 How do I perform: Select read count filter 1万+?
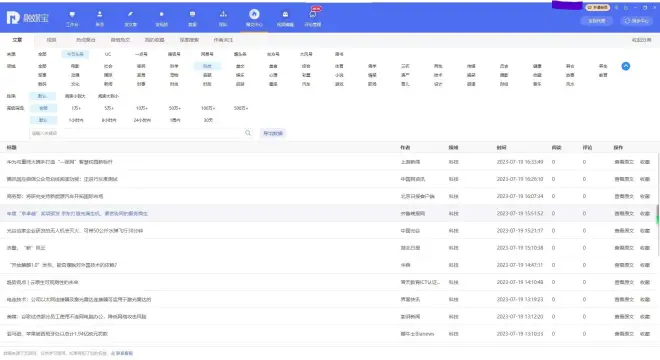(76, 108)
